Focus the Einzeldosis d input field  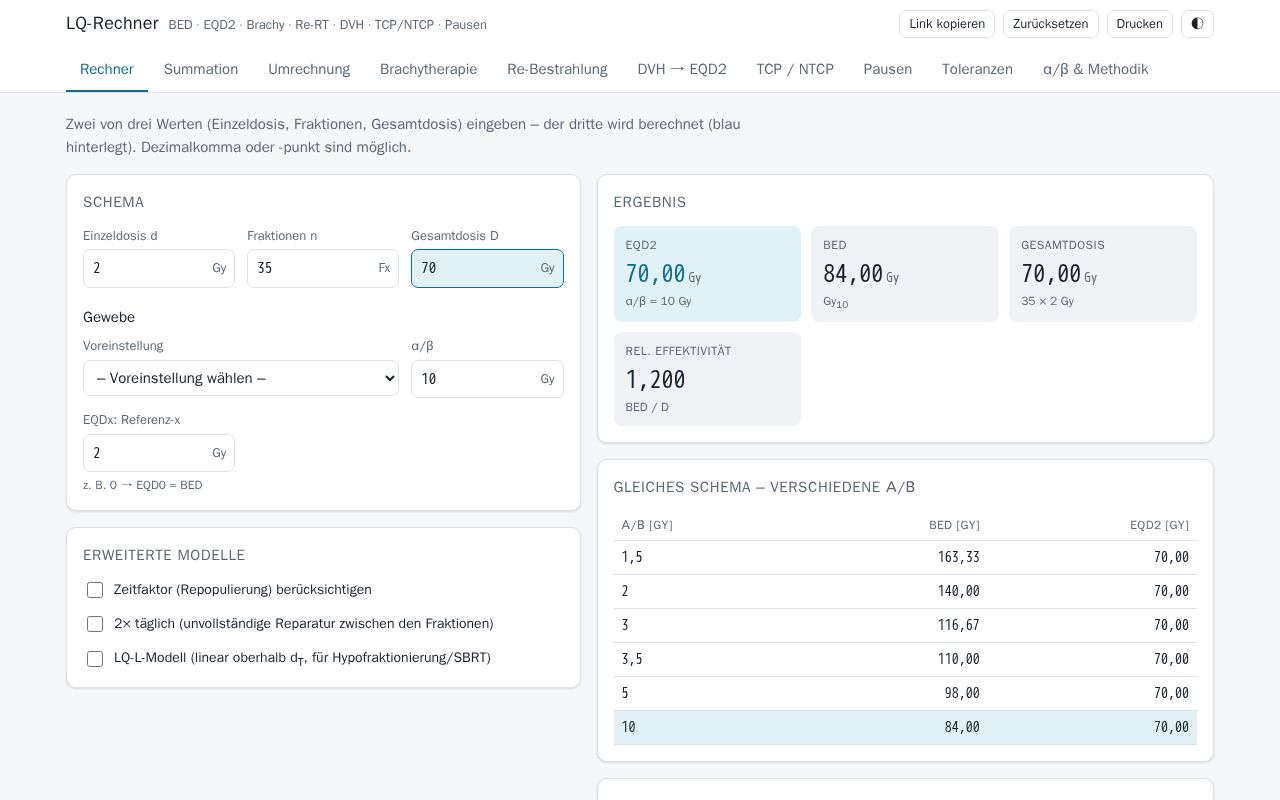[x=159, y=268]
